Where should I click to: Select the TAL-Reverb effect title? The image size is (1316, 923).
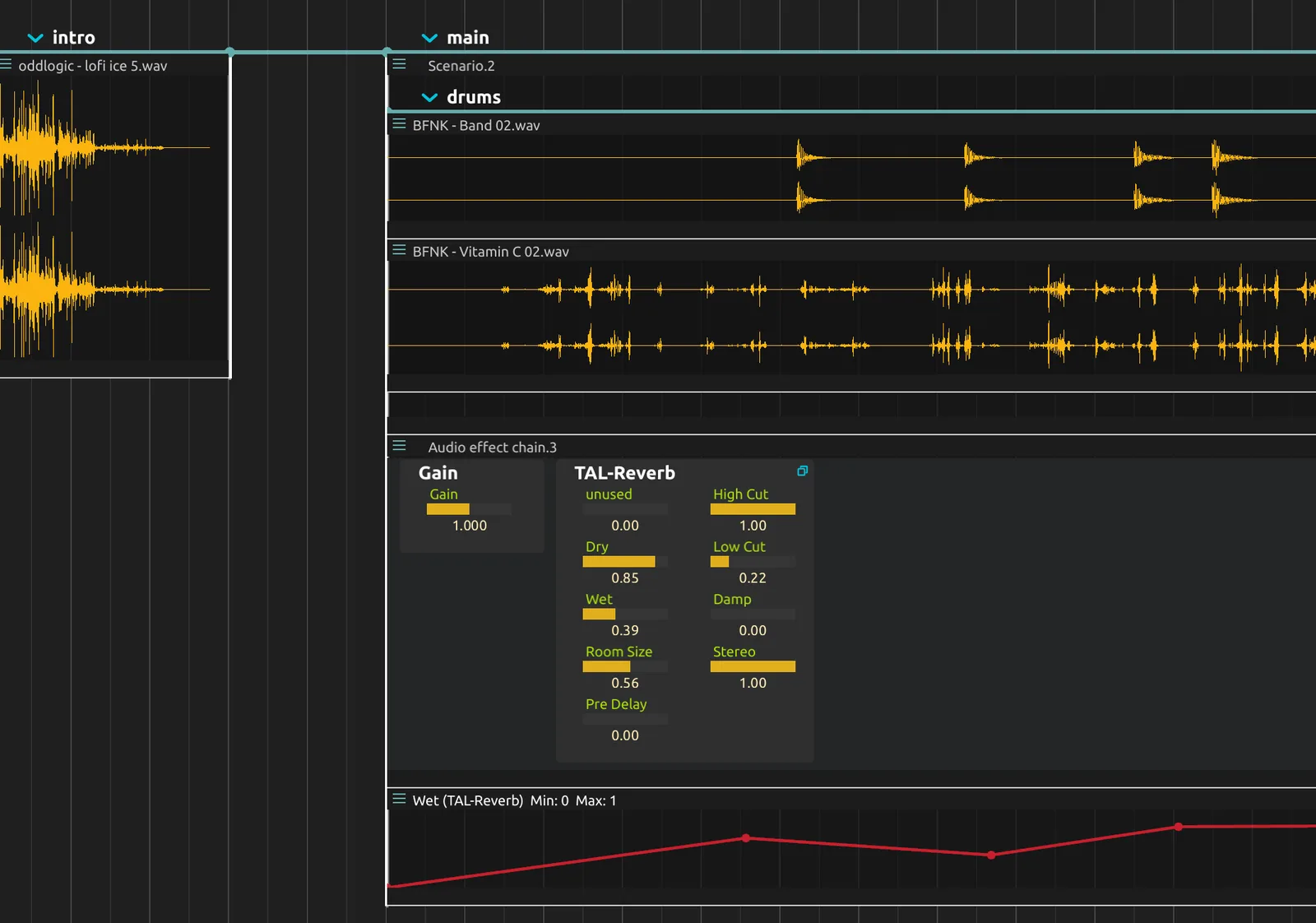pos(624,473)
